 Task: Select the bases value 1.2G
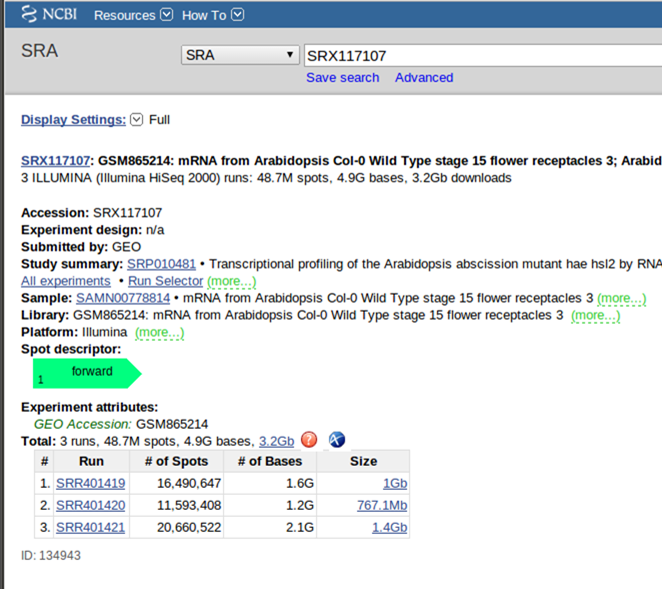click(x=300, y=505)
